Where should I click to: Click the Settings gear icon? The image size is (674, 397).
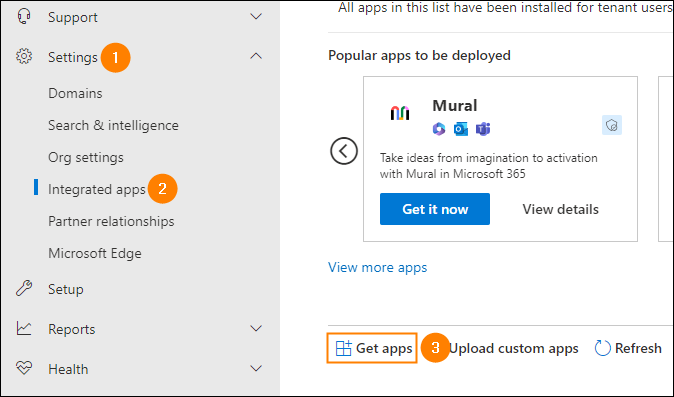coord(24,56)
